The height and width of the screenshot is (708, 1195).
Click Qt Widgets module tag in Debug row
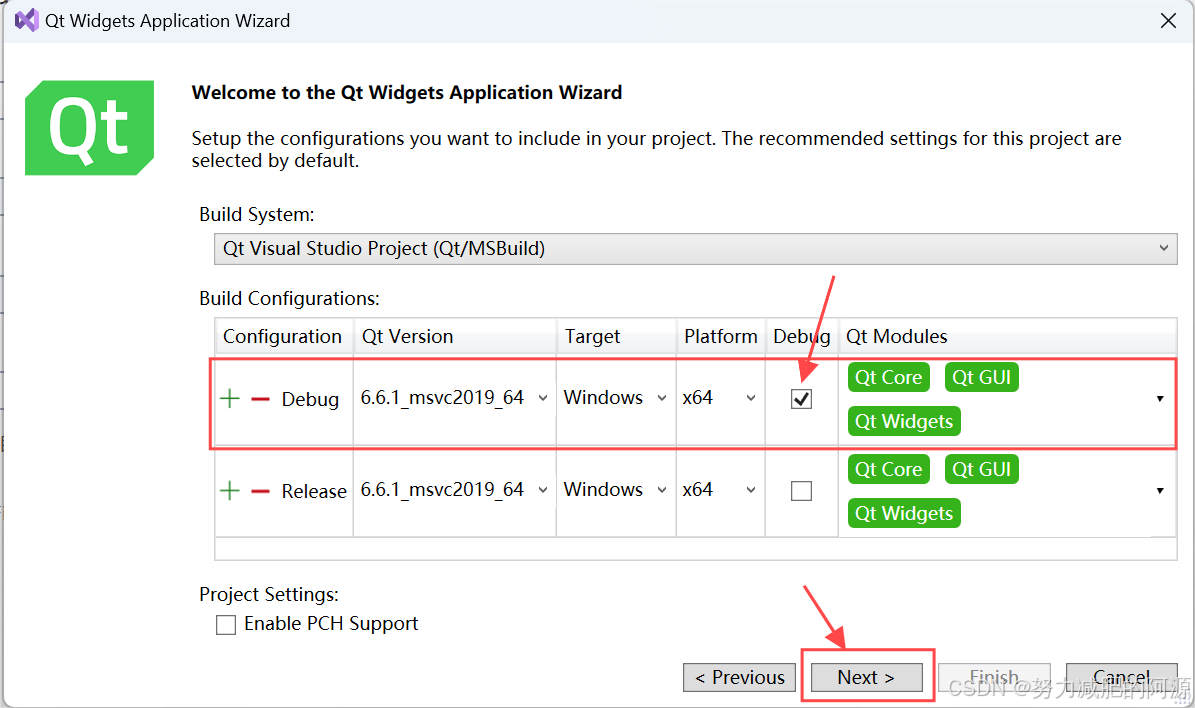904,421
